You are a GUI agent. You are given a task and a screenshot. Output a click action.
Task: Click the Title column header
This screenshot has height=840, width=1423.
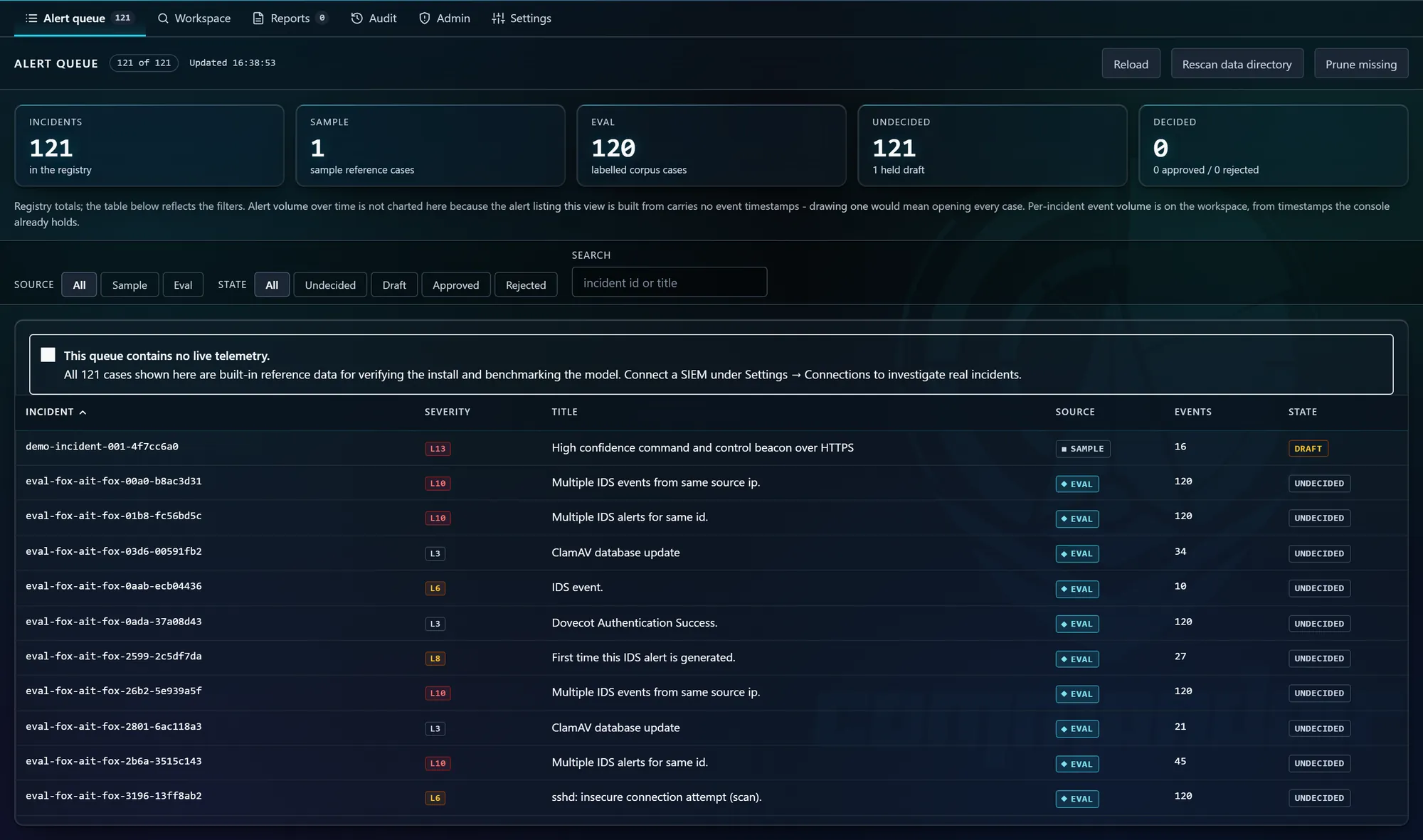click(x=564, y=412)
